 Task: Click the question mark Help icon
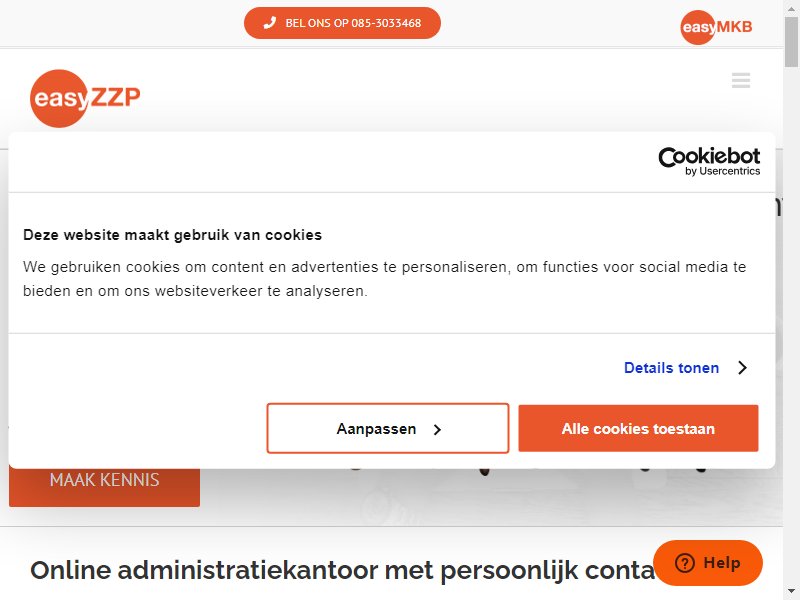pos(684,563)
